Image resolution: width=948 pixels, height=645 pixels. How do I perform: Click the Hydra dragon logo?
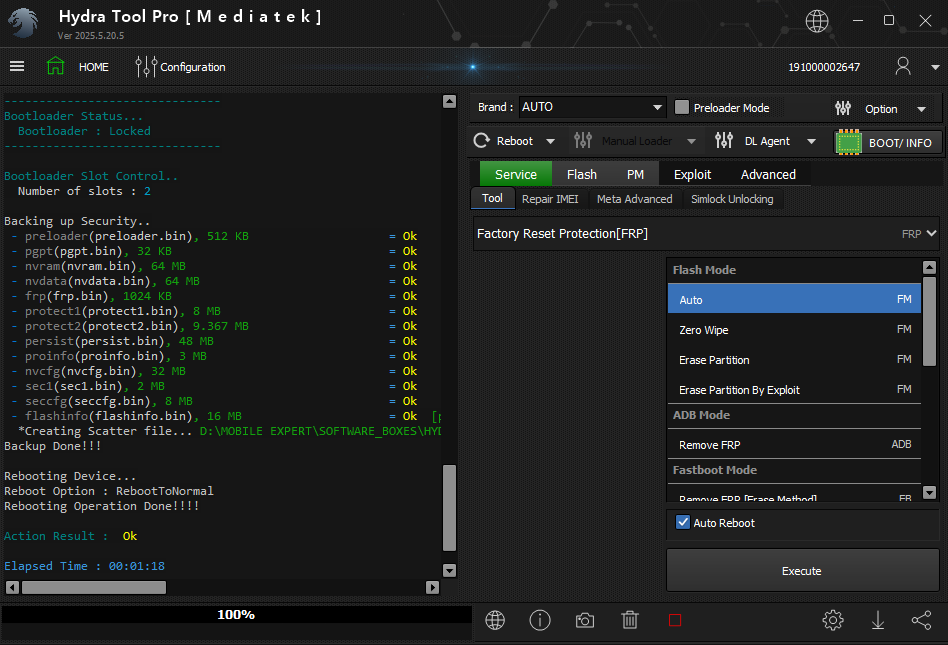[24, 23]
